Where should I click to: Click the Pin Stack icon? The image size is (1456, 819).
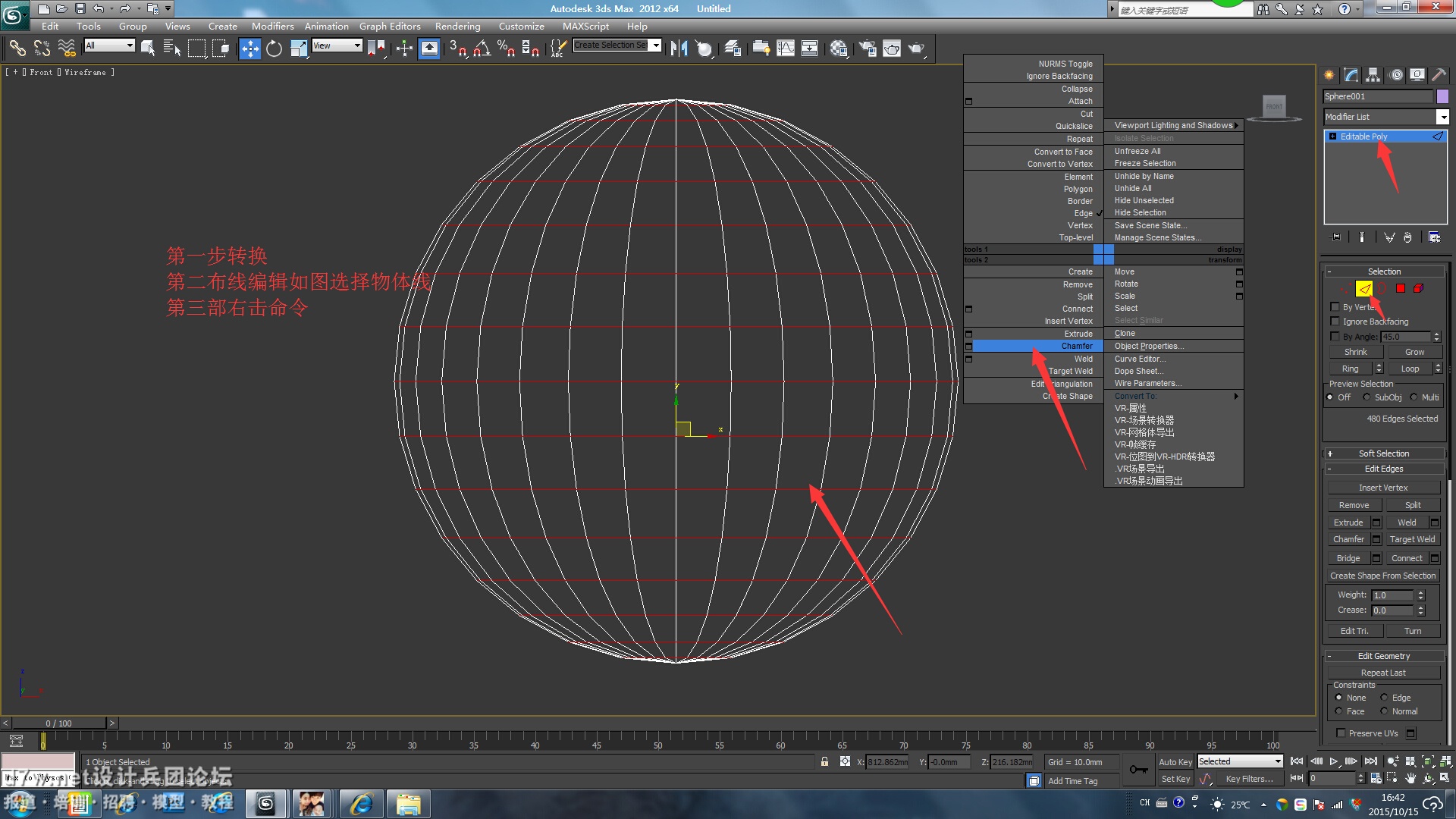(x=1336, y=237)
